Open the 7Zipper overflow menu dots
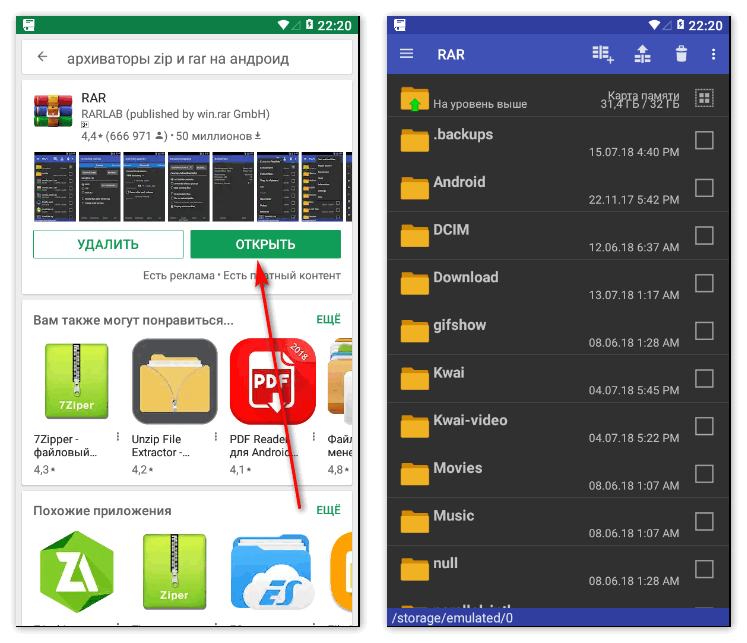Screen dimensions: 747x643 (x=118, y=437)
